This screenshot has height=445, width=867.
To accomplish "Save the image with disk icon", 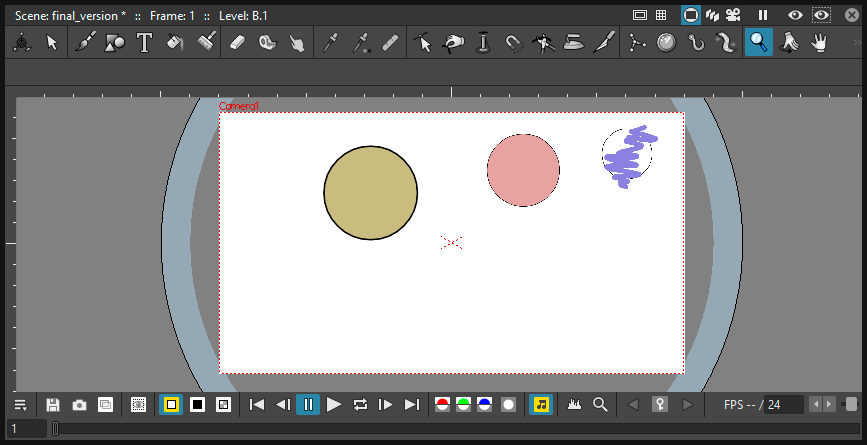I will (53, 405).
